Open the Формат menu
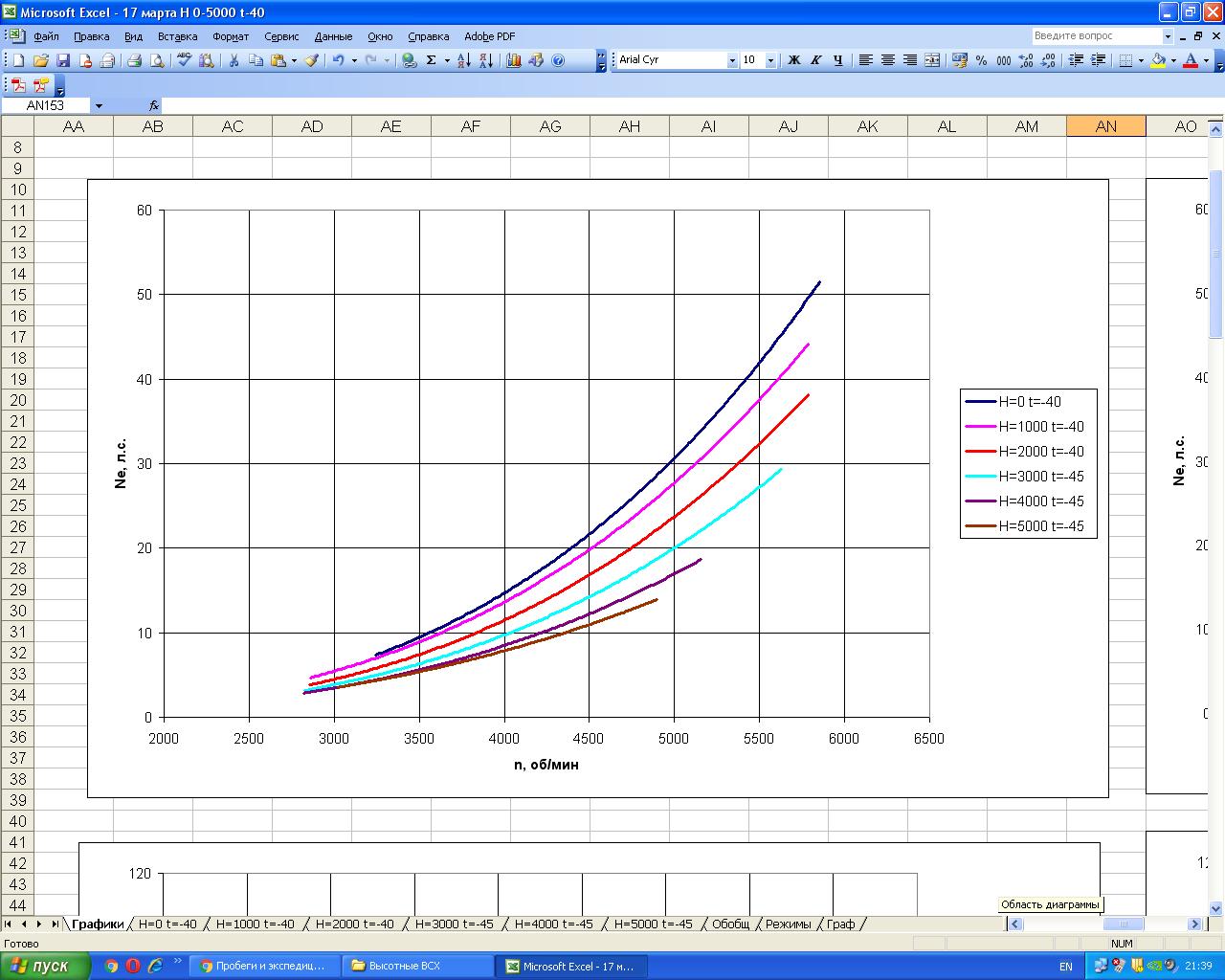The image size is (1225, 980). pos(231,36)
